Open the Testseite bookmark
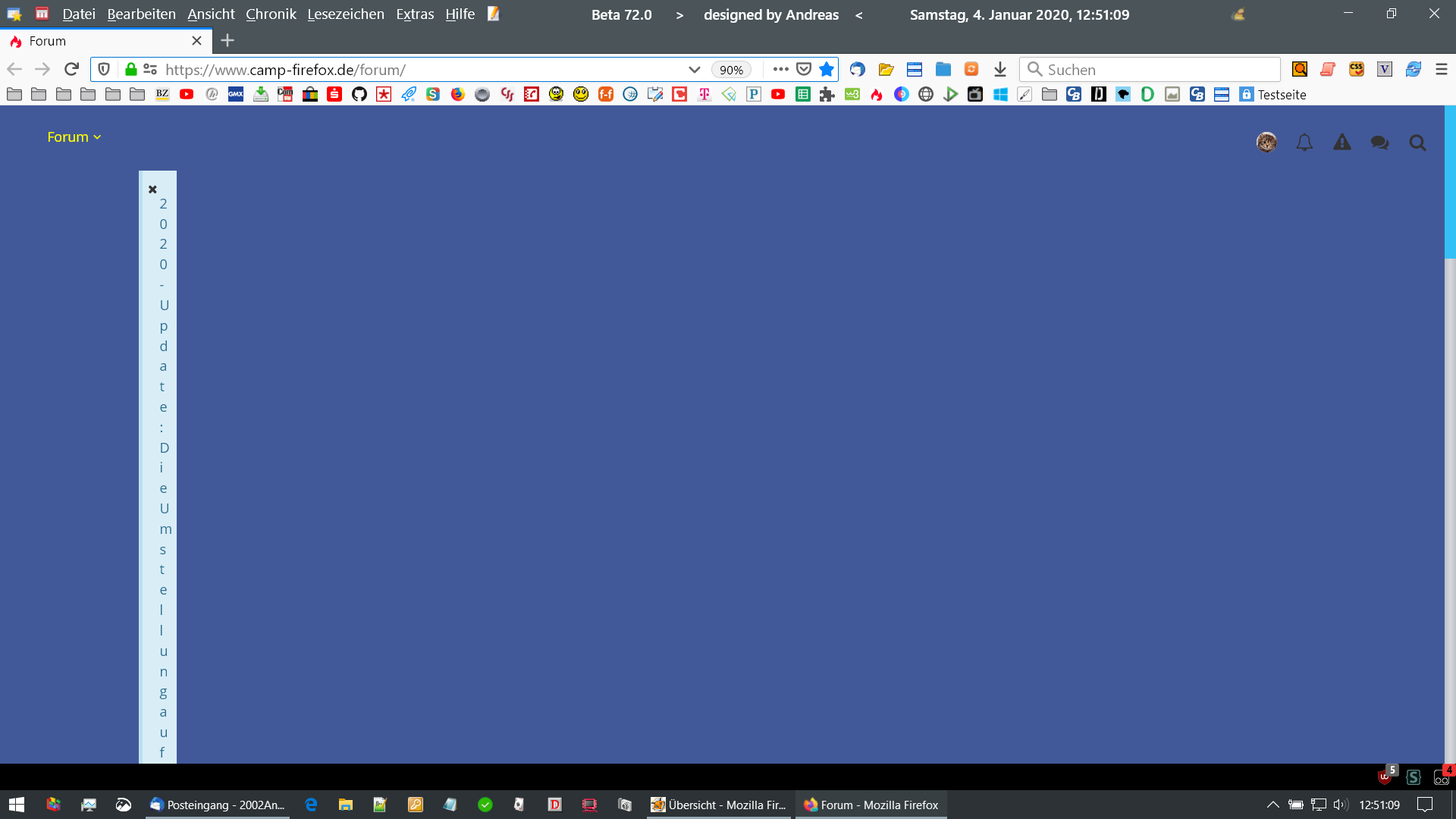The width and height of the screenshot is (1456, 819). coord(1273,94)
